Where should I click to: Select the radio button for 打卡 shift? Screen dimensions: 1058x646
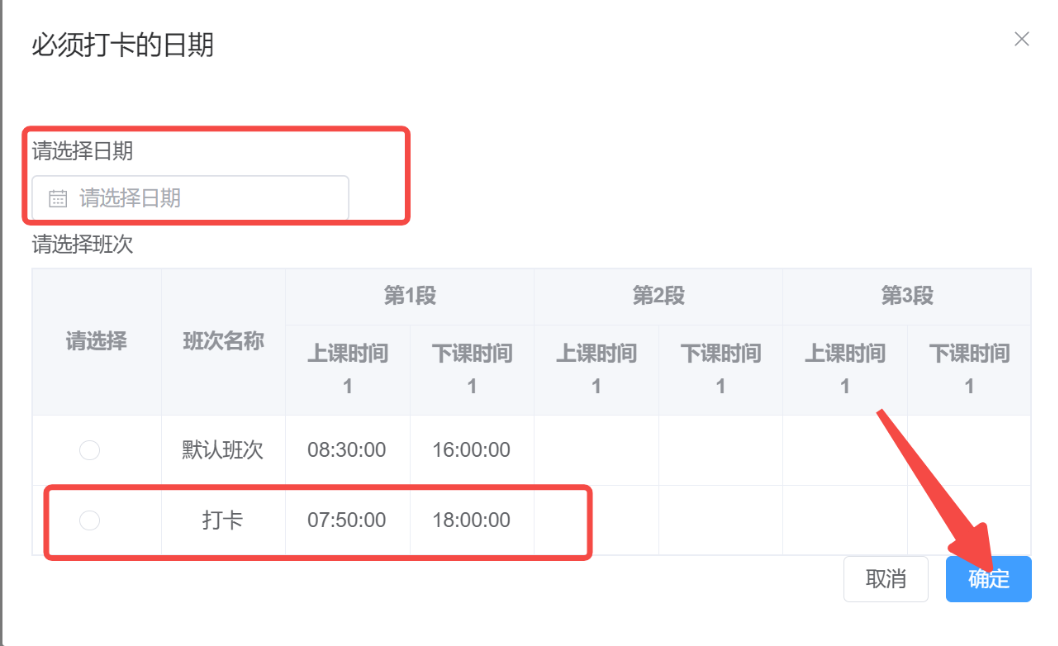tap(89, 520)
